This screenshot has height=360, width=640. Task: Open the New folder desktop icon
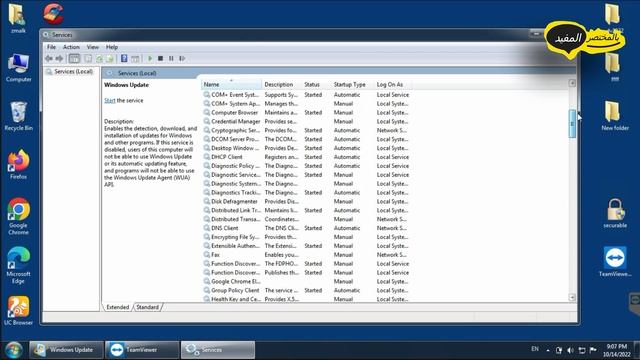tap(615, 116)
